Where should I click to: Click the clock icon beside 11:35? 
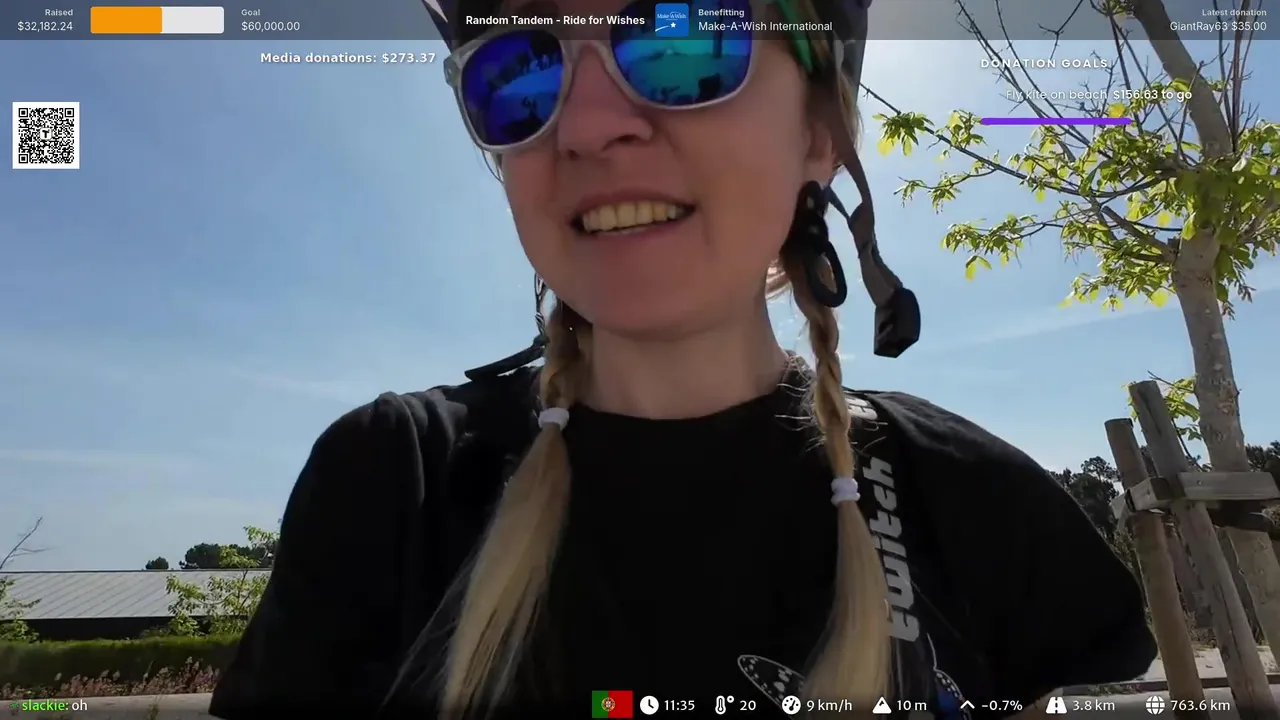click(649, 705)
